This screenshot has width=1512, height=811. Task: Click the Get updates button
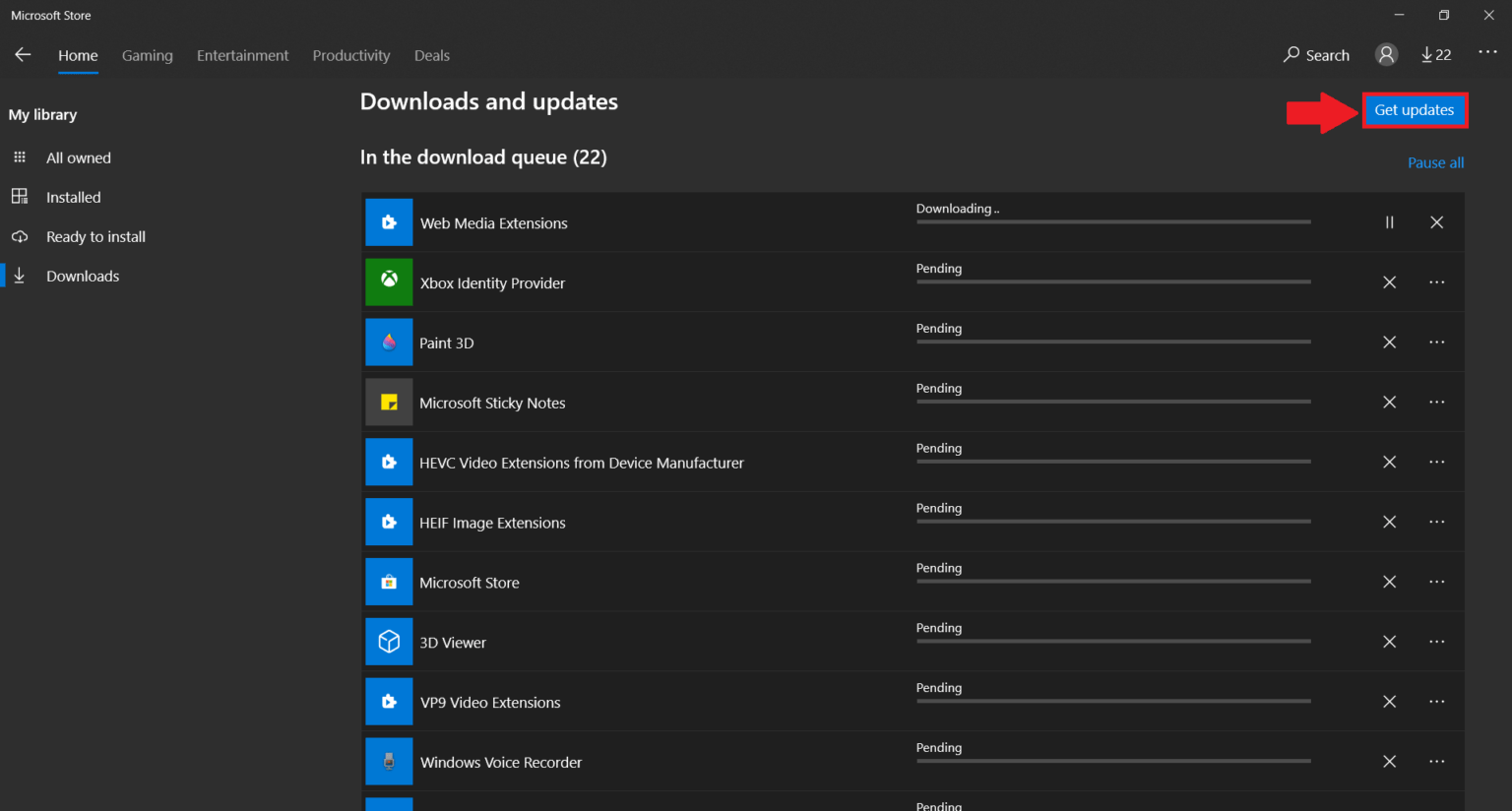coord(1415,110)
